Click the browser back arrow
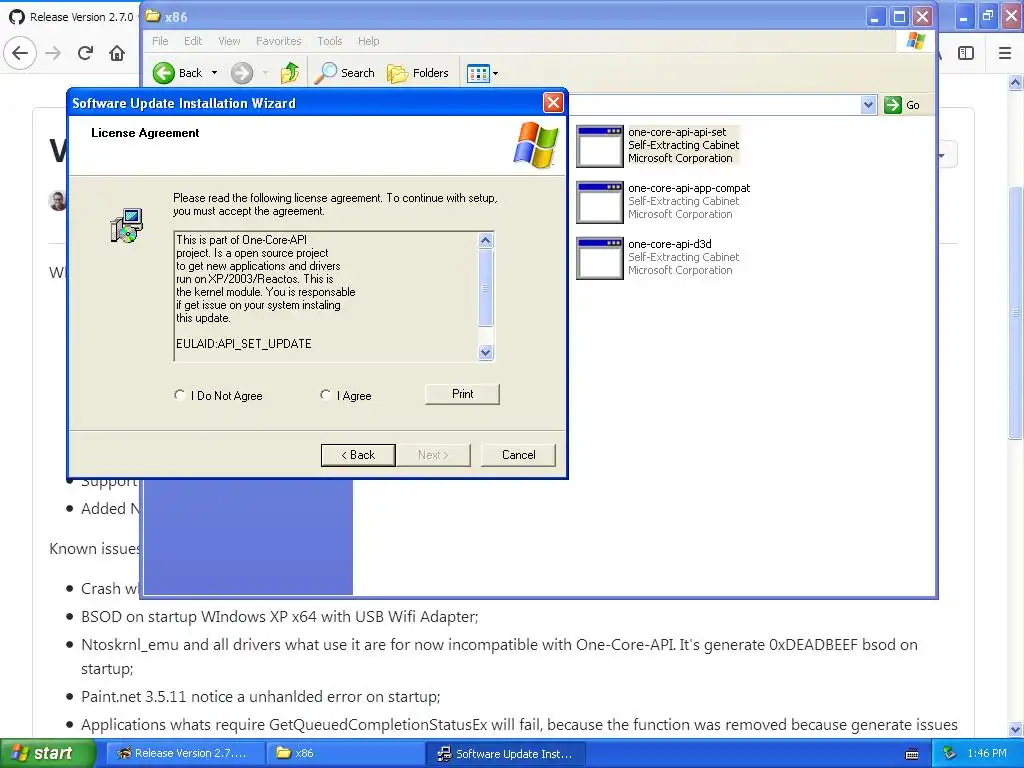 (x=20, y=53)
